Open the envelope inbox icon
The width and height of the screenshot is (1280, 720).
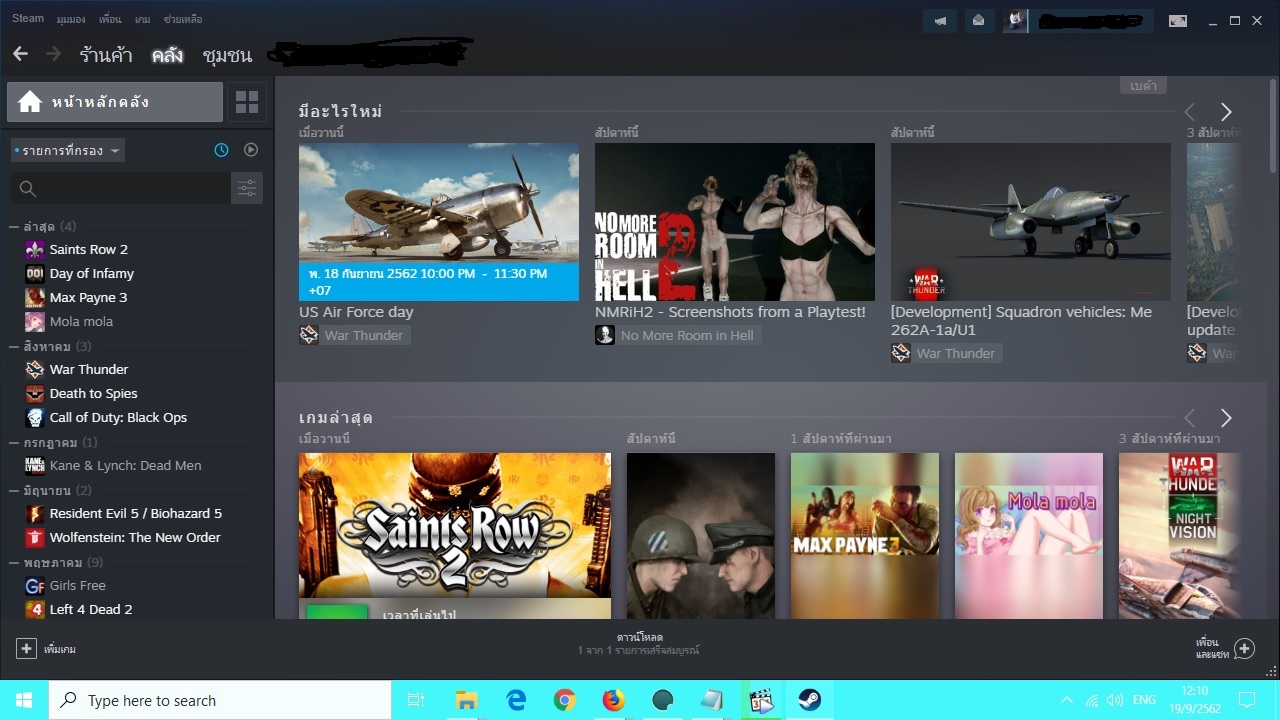tap(978, 21)
